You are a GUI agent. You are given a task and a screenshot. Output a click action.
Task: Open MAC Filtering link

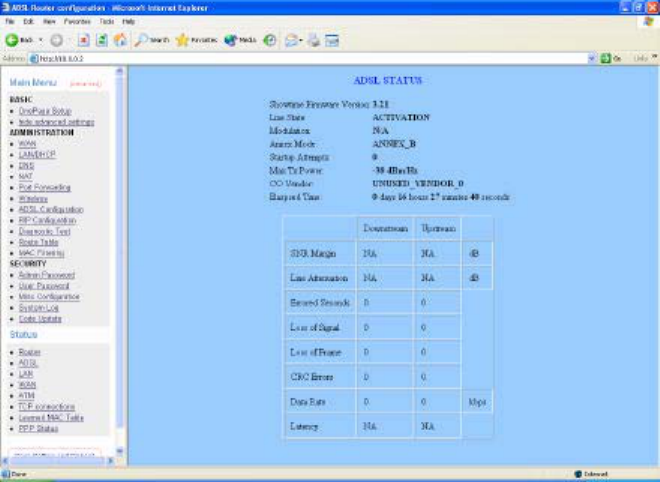[x=41, y=253]
